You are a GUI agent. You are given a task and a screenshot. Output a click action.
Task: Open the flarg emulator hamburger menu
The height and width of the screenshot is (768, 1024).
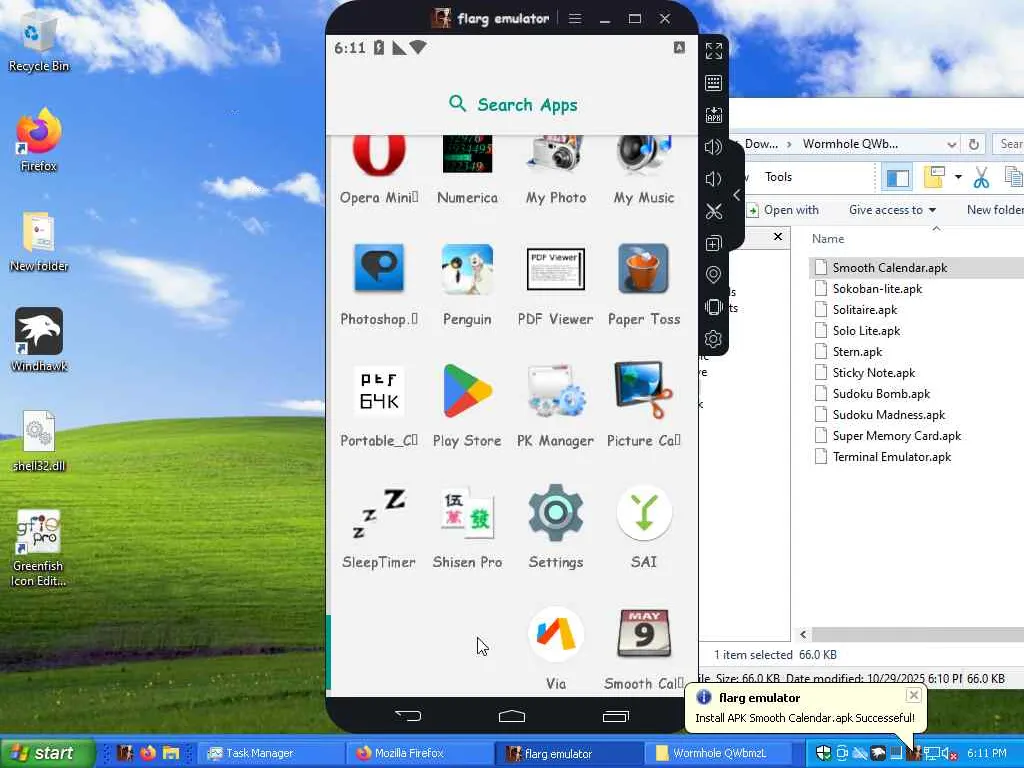click(x=575, y=18)
